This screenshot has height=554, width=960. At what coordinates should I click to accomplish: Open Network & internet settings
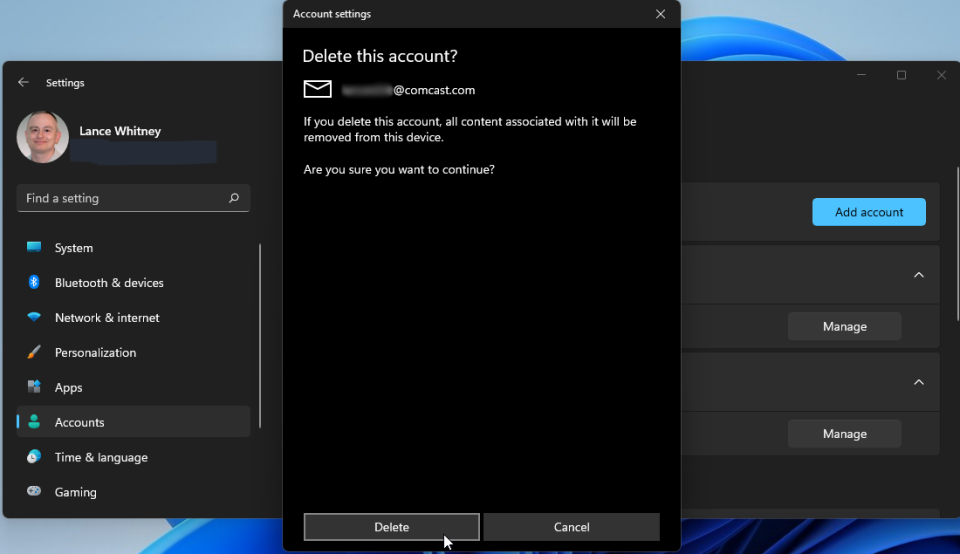coord(133,317)
